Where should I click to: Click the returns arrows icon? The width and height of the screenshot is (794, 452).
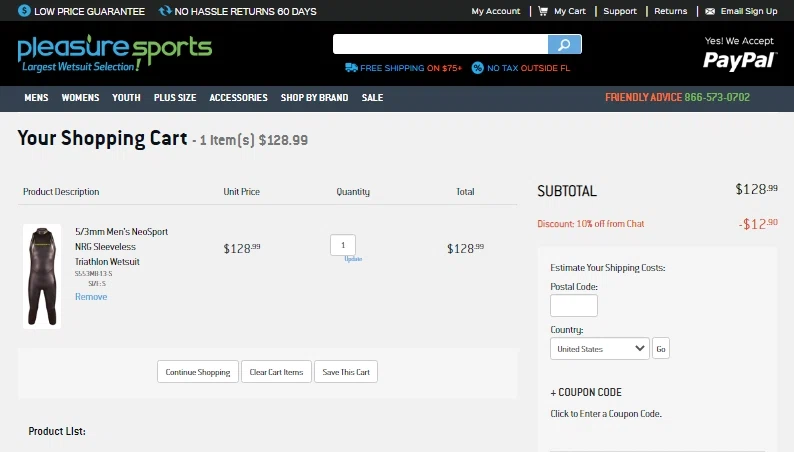[x=165, y=11]
